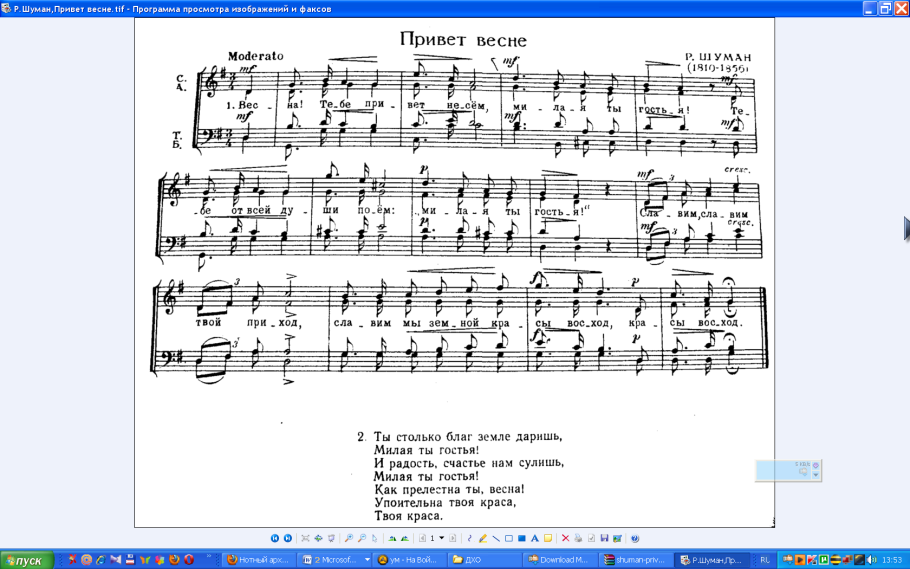The width and height of the screenshot is (910, 569).
Task: Rotate the image clockwise
Action: pos(393,538)
